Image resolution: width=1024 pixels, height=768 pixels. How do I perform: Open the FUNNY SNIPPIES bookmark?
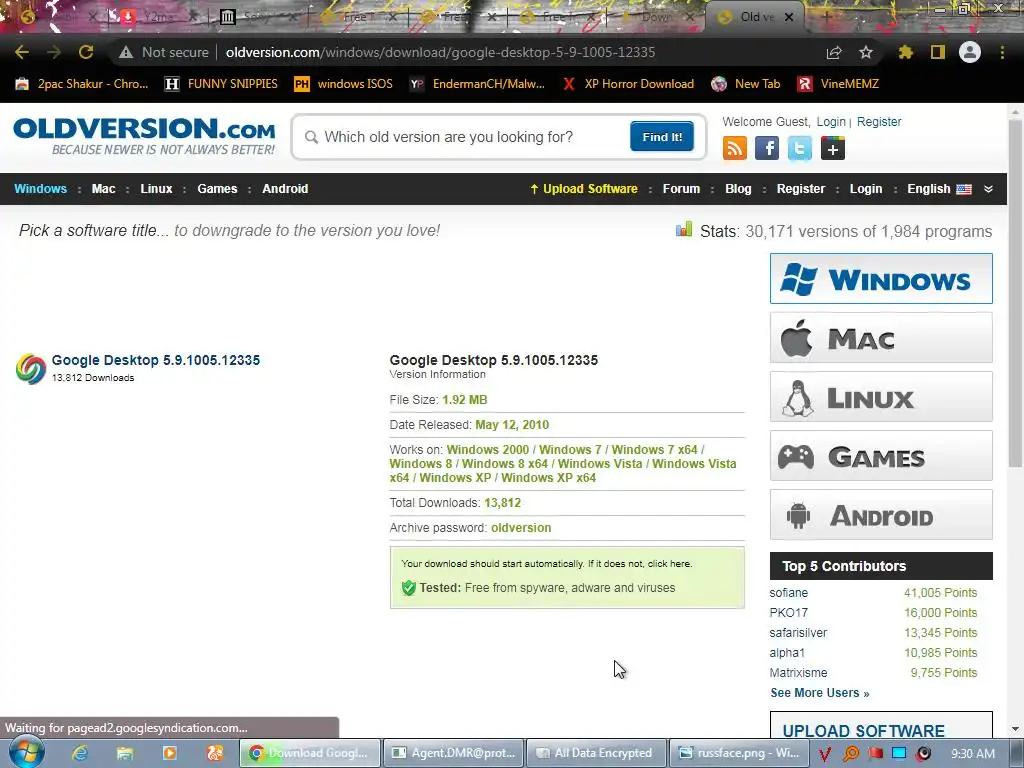coord(221,84)
